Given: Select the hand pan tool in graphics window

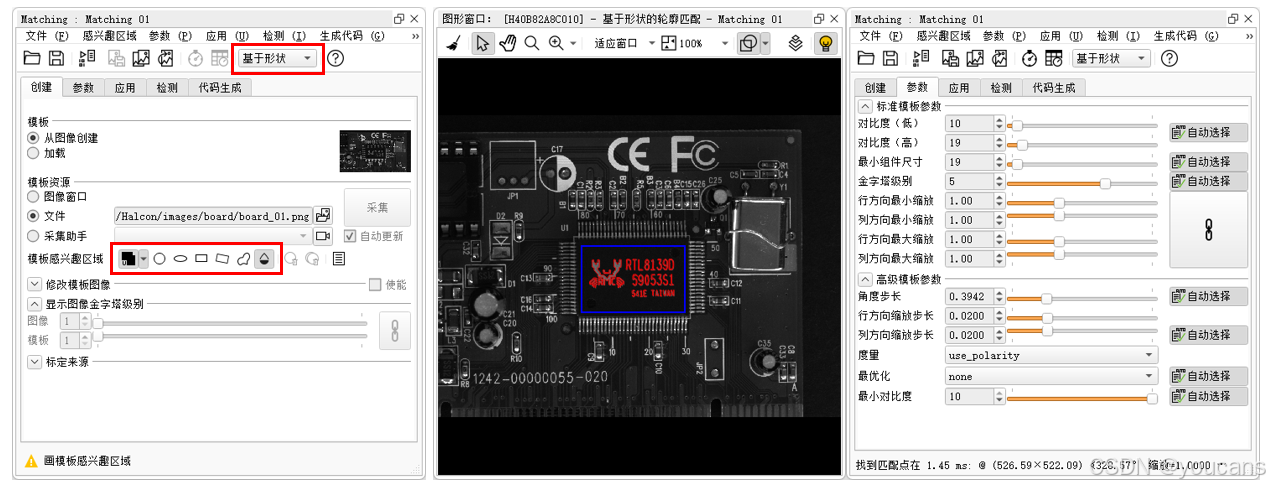Looking at the screenshot, I should click(x=508, y=43).
